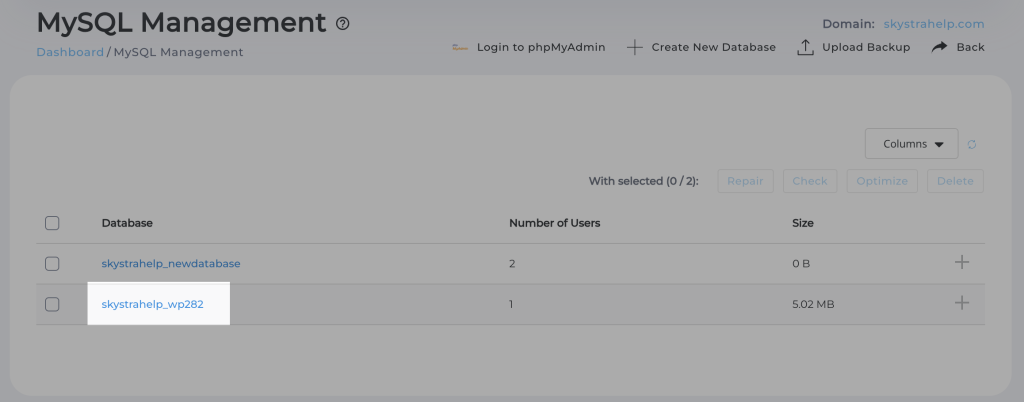This screenshot has width=1024, height=402.
Task: Open the skystrahelp.com domain link
Action: [x=934, y=23]
